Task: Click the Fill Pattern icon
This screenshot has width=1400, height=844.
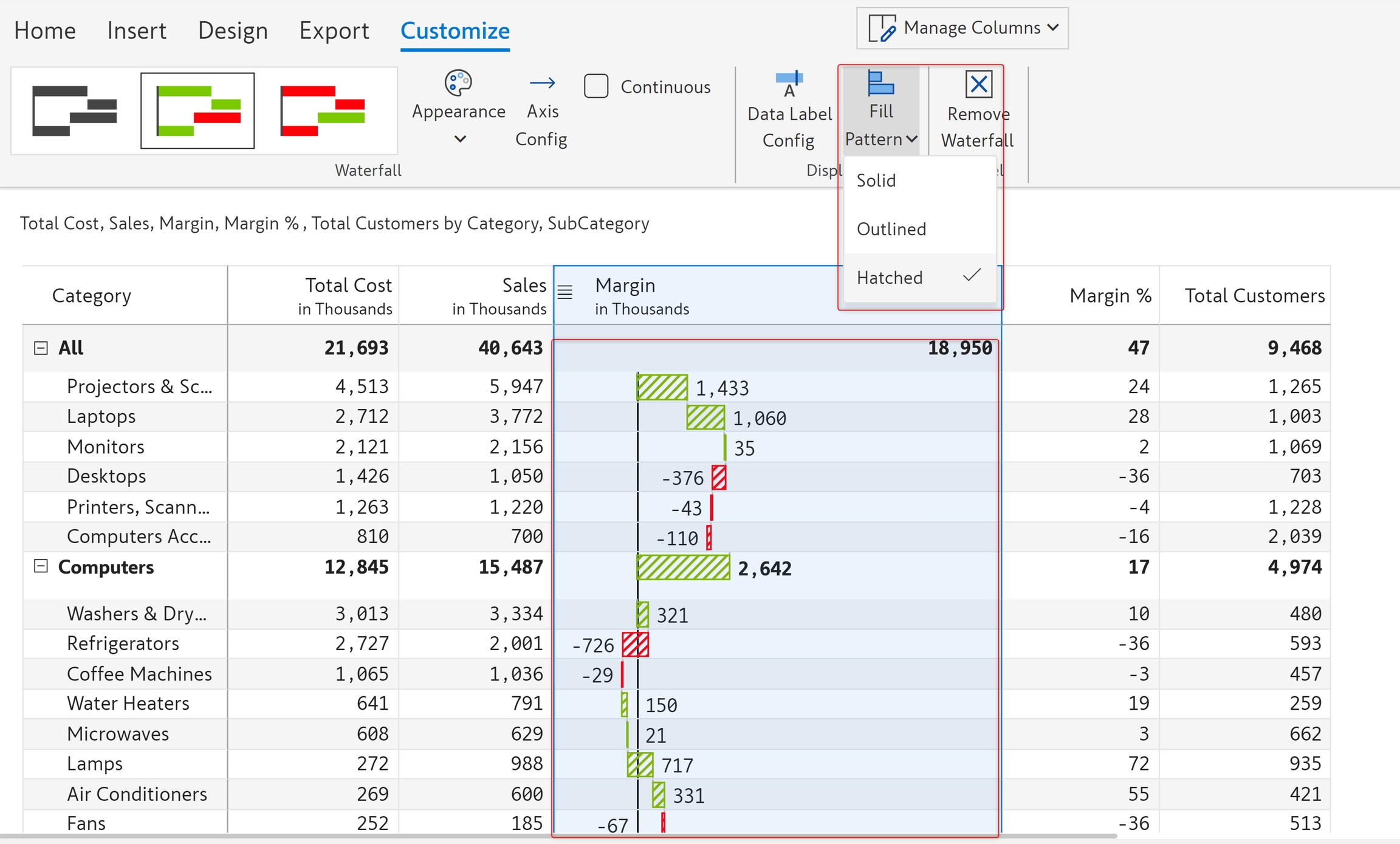Action: 880,83
